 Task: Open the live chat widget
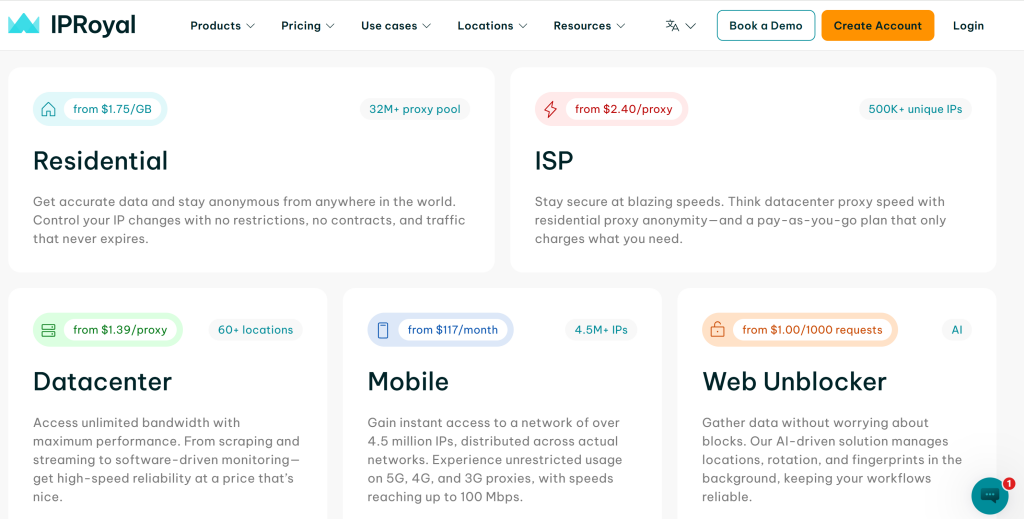[990, 495]
